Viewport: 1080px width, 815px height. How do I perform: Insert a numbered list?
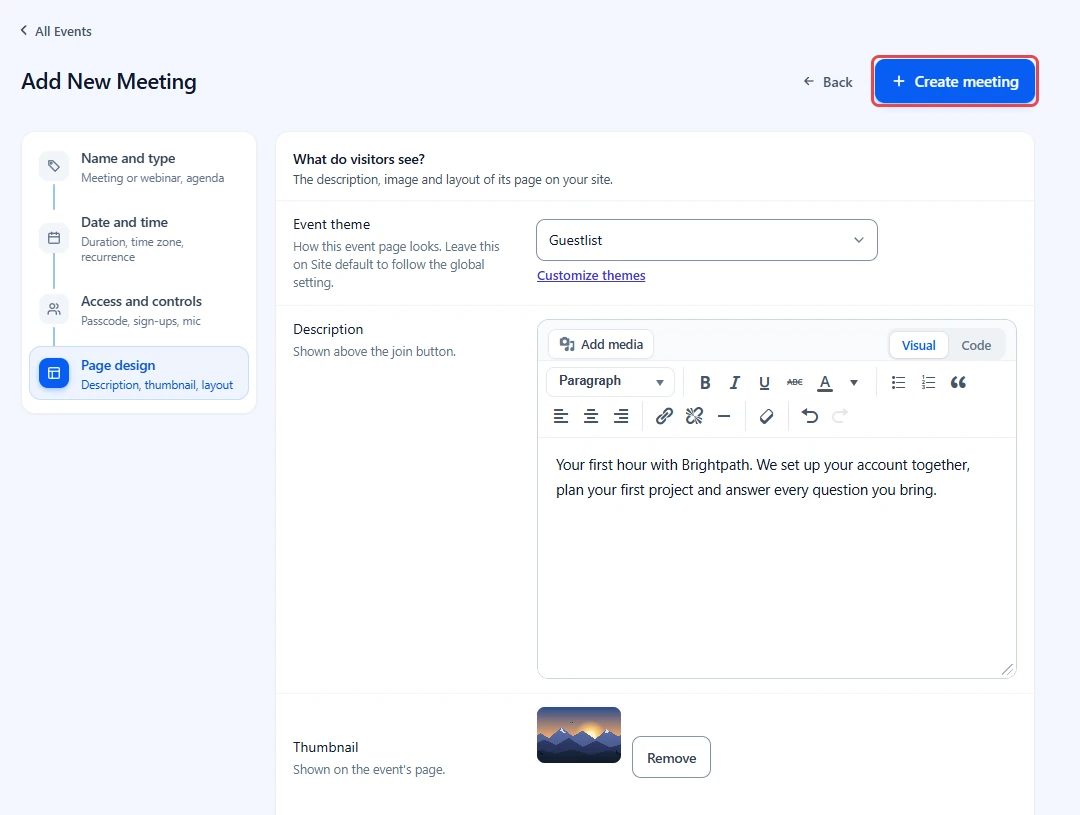(928, 382)
